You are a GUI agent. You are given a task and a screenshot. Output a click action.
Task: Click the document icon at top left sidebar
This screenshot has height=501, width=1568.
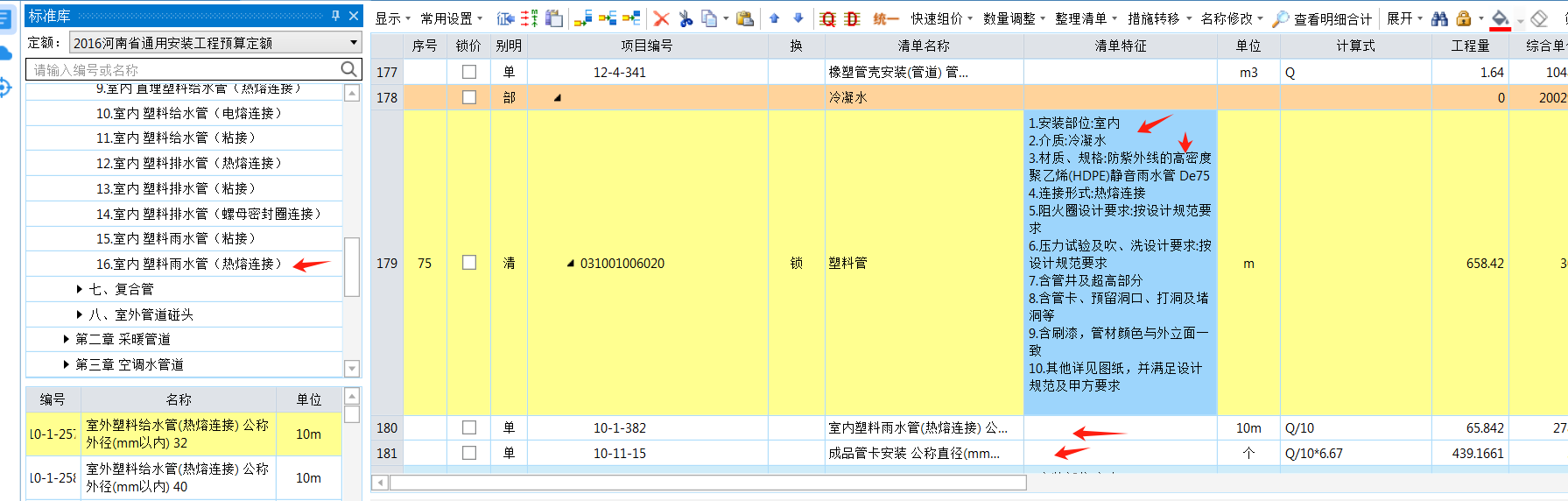(x=4, y=18)
